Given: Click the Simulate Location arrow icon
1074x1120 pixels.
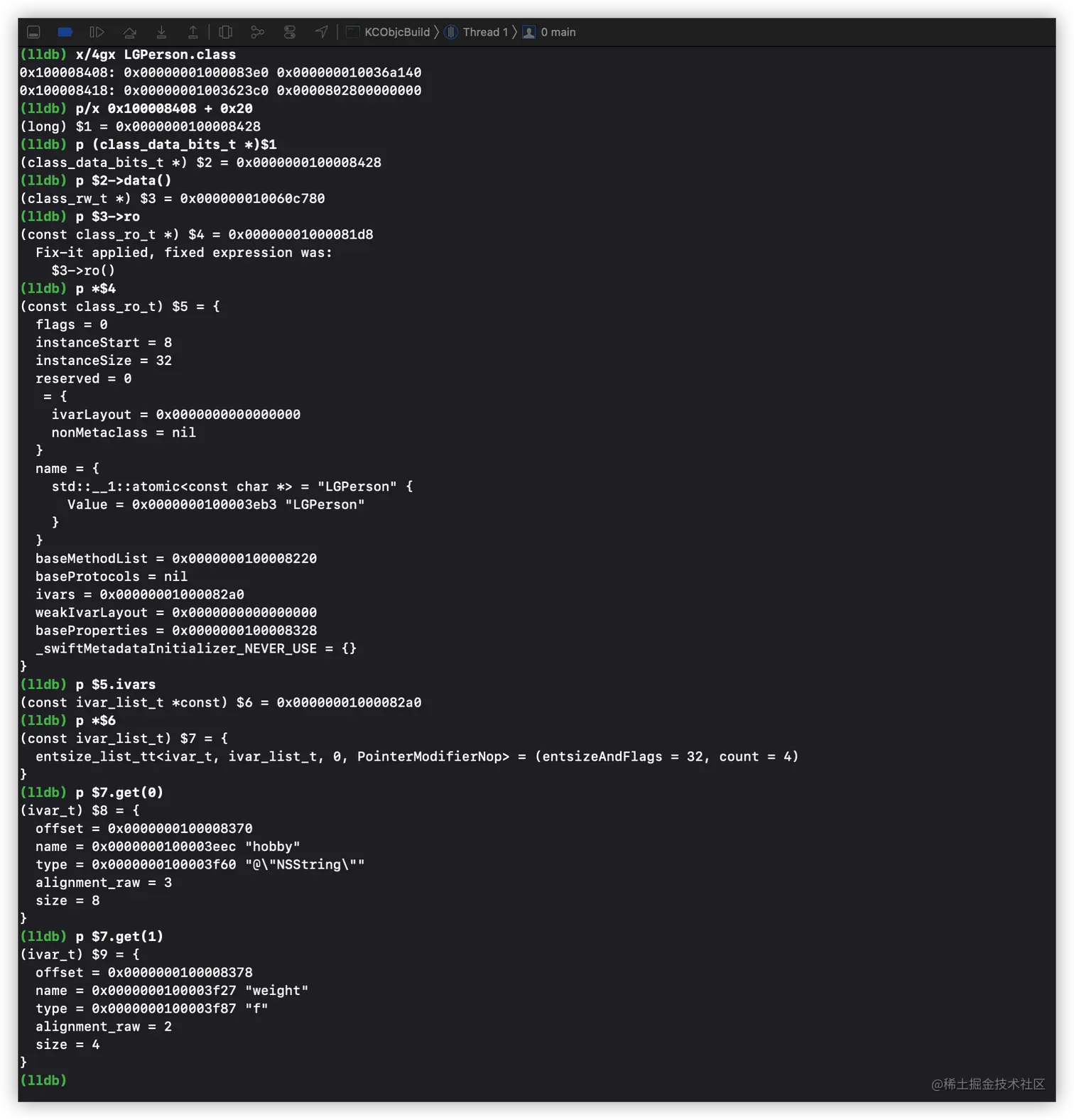Looking at the screenshot, I should [322, 32].
